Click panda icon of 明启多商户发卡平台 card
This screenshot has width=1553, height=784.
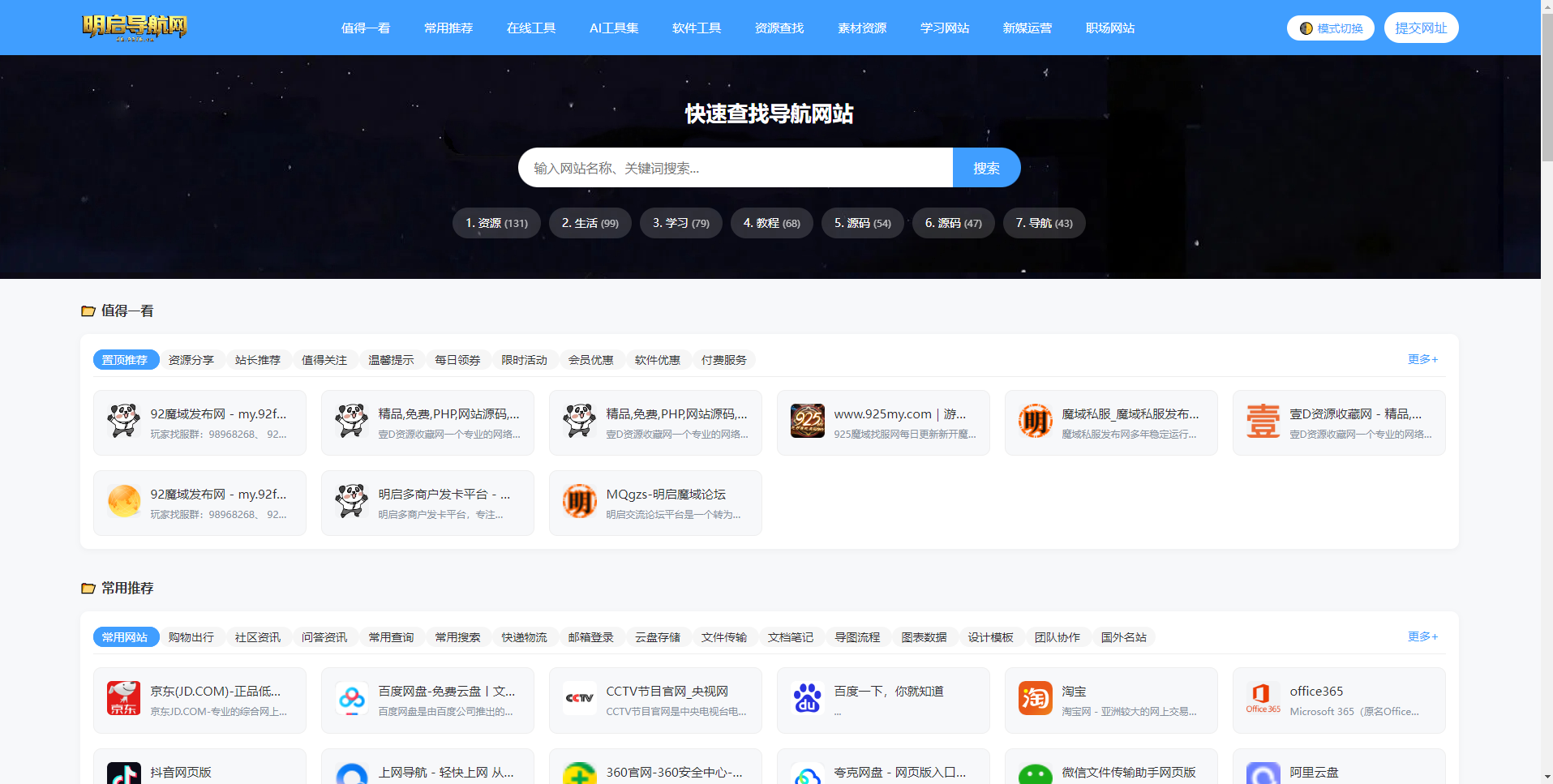(x=352, y=501)
